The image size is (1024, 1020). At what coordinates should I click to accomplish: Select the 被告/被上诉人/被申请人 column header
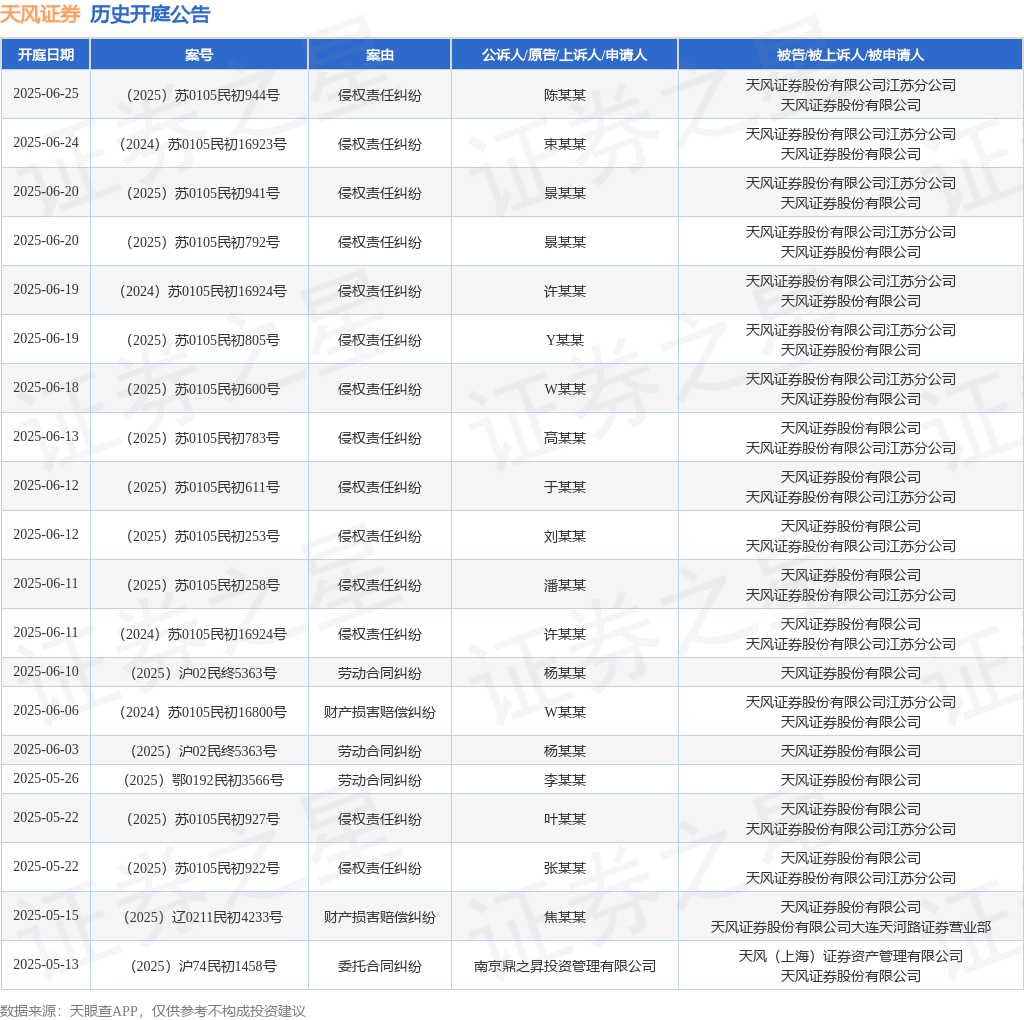pyautogui.click(x=850, y=55)
